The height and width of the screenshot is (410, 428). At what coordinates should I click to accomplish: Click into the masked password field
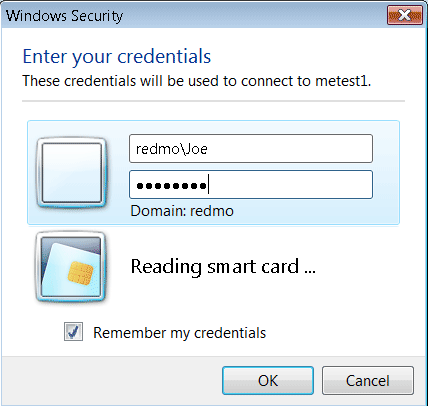point(251,185)
